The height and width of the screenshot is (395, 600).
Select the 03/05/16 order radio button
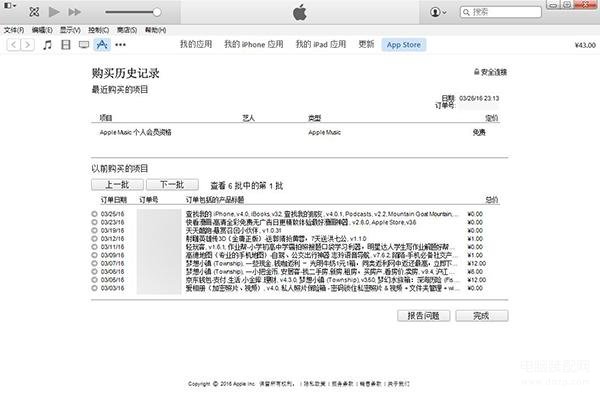(94, 280)
